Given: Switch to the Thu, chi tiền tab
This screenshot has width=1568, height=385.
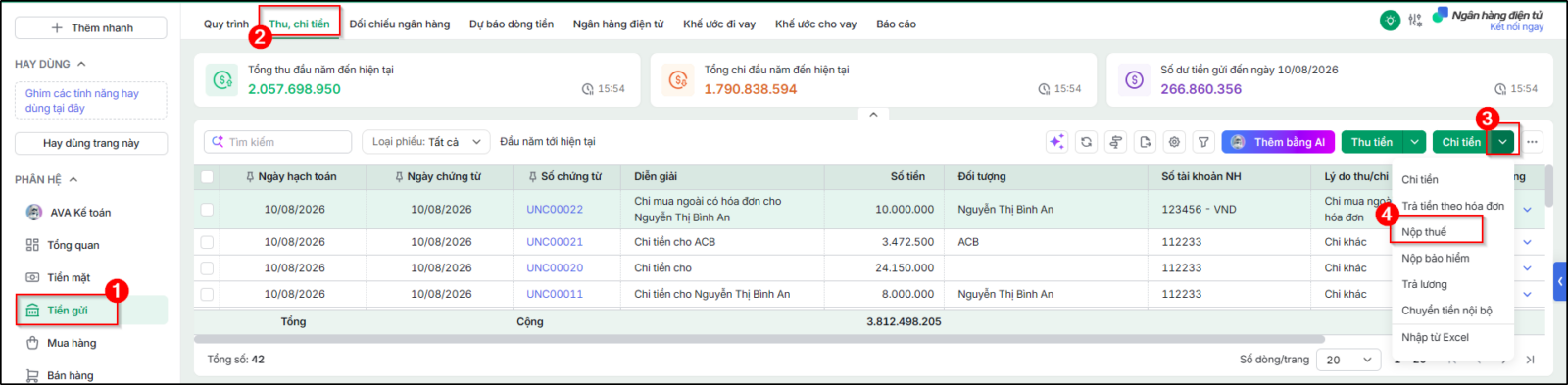Looking at the screenshot, I should click(299, 24).
